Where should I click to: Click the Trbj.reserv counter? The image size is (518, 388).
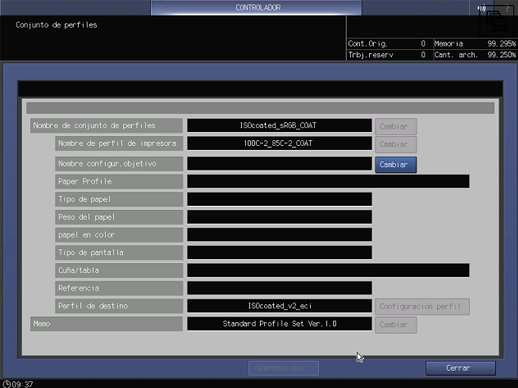pos(390,55)
